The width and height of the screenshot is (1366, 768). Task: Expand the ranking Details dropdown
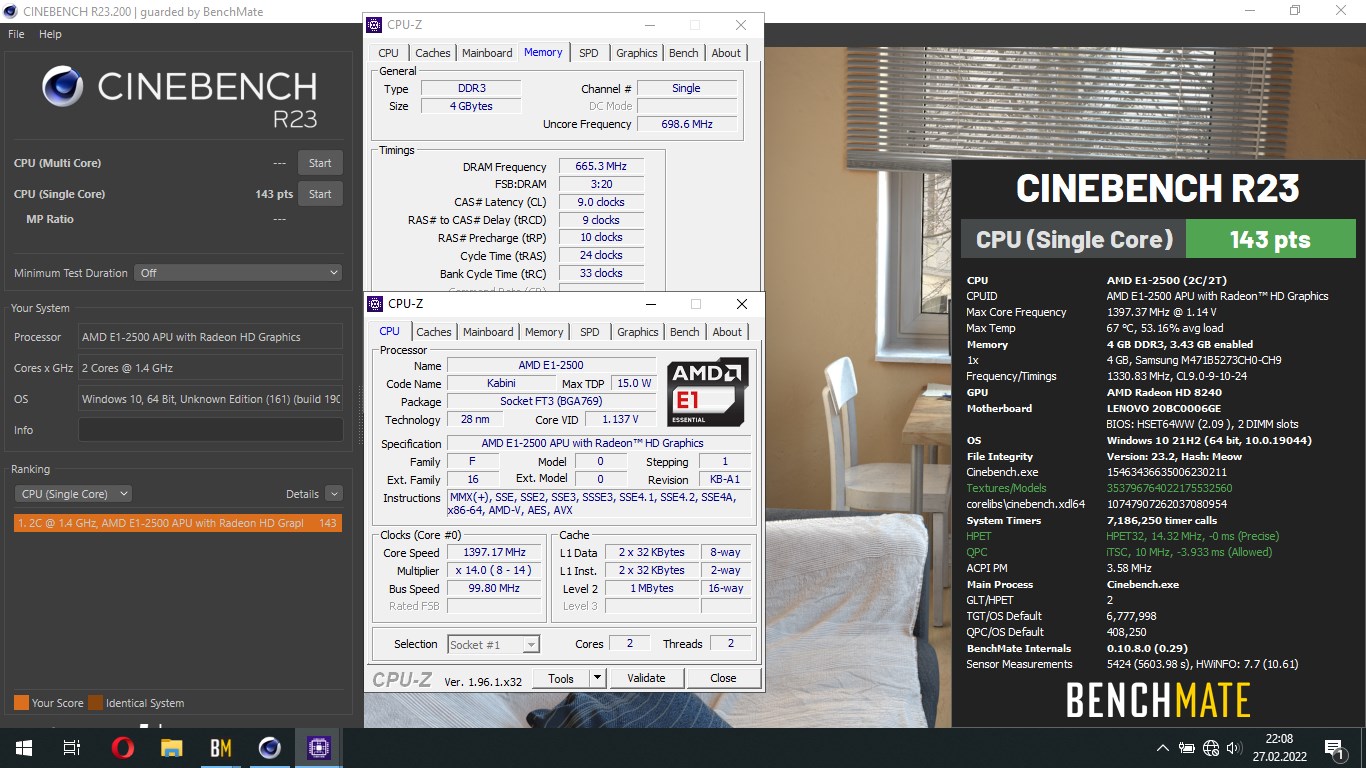pyautogui.click(x=334, y=494)
